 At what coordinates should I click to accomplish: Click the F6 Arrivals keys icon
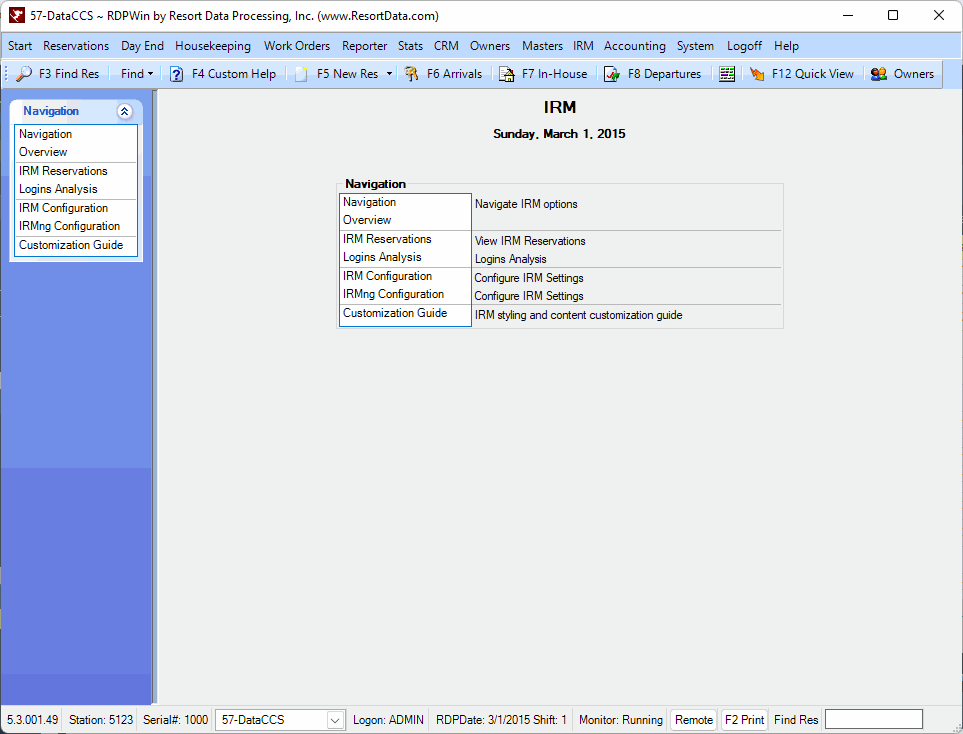coord(411,74)
